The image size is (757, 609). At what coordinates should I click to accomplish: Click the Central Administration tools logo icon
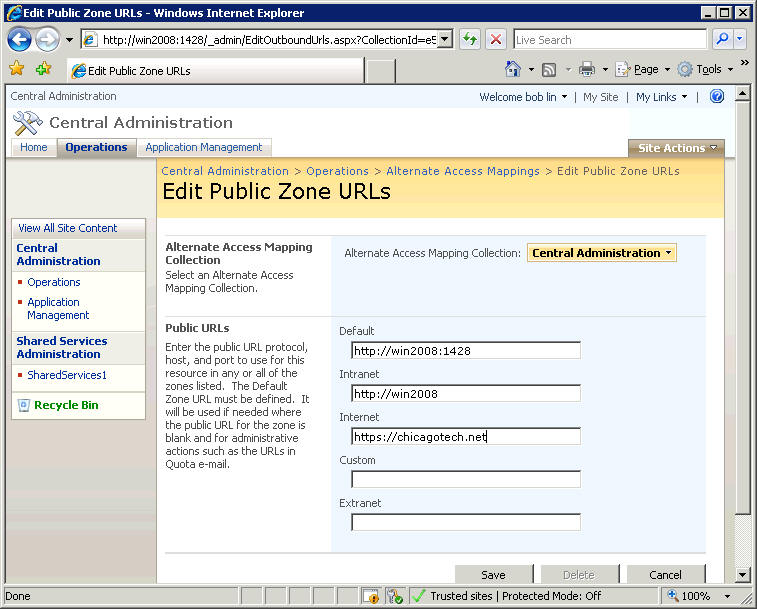[x=28, y=123]
